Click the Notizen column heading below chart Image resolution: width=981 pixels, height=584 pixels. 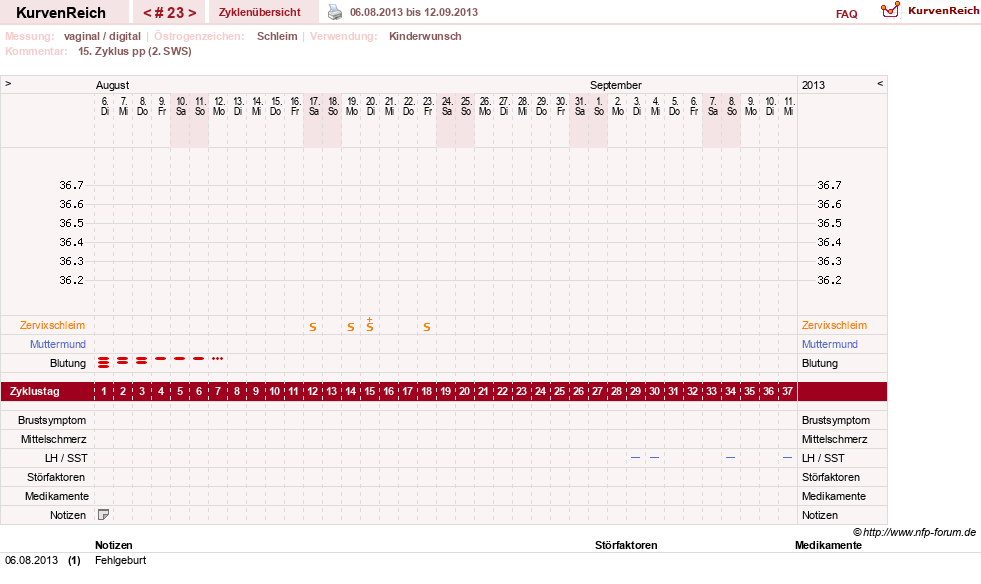click(x=114, y=545)
